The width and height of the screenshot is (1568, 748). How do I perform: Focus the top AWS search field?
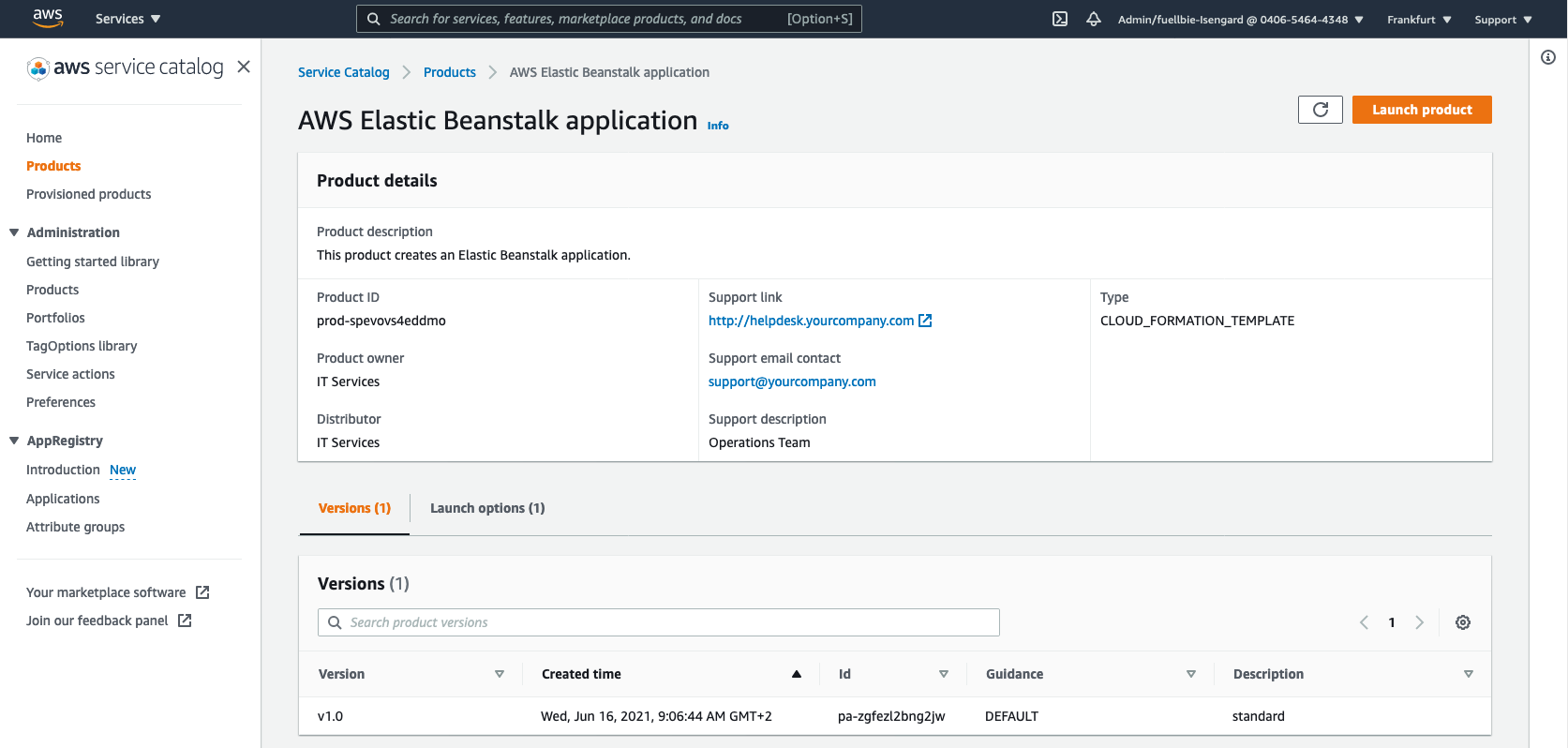[609, 19]
